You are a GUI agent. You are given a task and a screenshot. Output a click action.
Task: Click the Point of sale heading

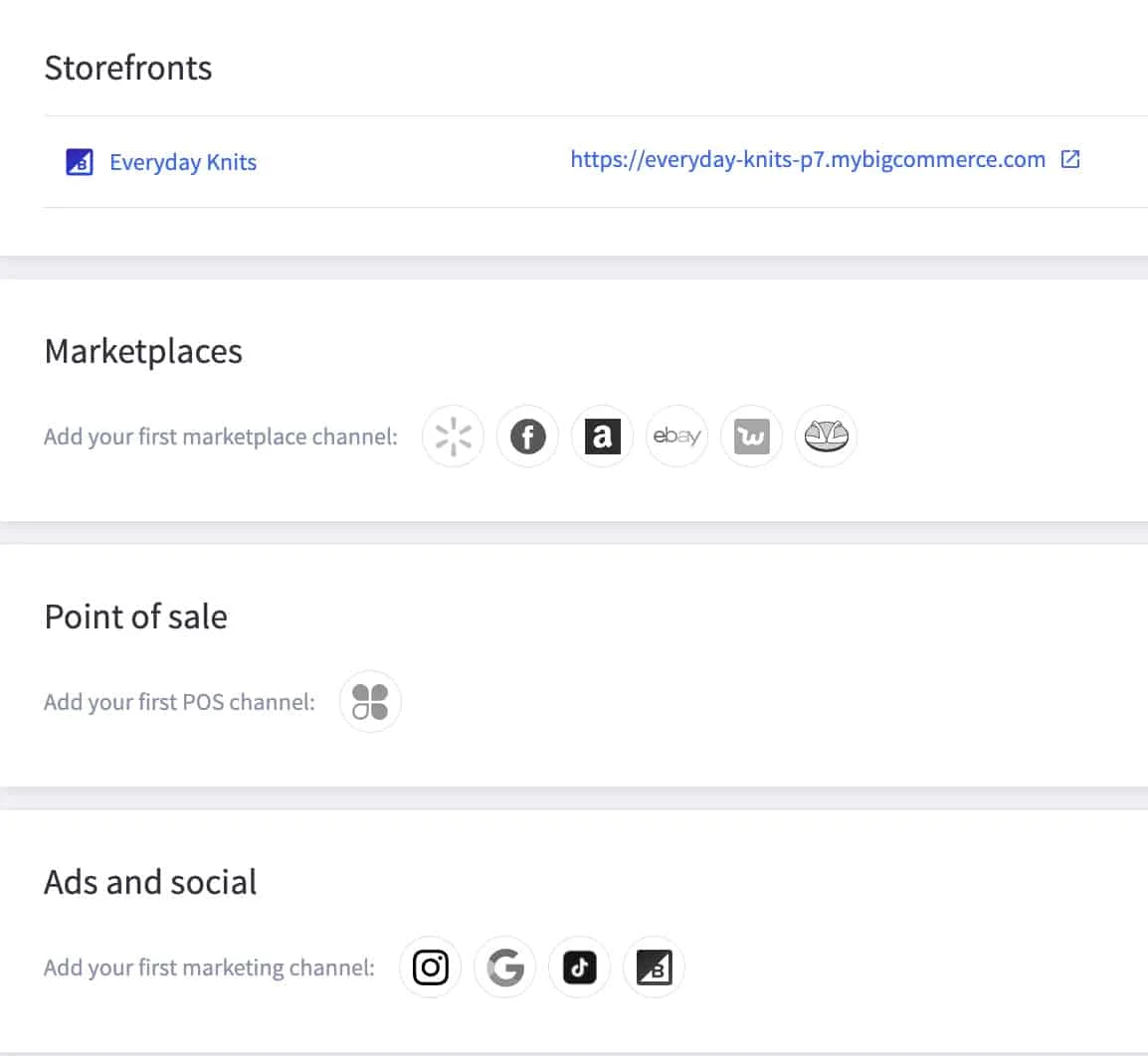coord(136,616)
